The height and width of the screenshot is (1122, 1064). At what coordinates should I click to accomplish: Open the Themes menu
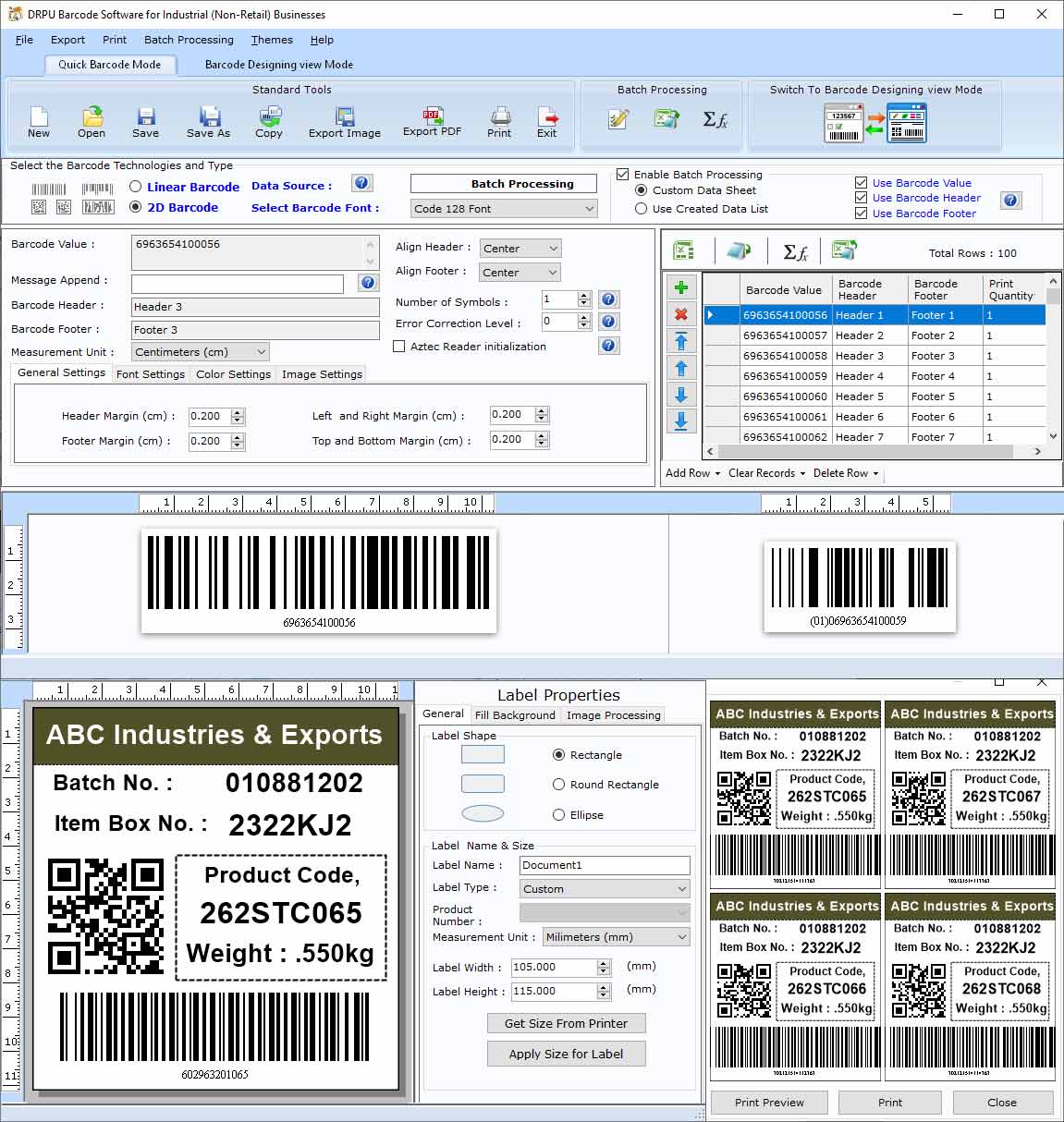click(x=272, y=40)
